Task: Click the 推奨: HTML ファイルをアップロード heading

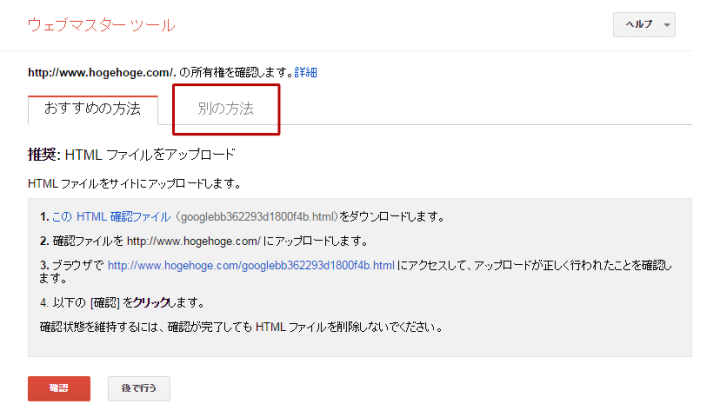Action: [131, 155]
